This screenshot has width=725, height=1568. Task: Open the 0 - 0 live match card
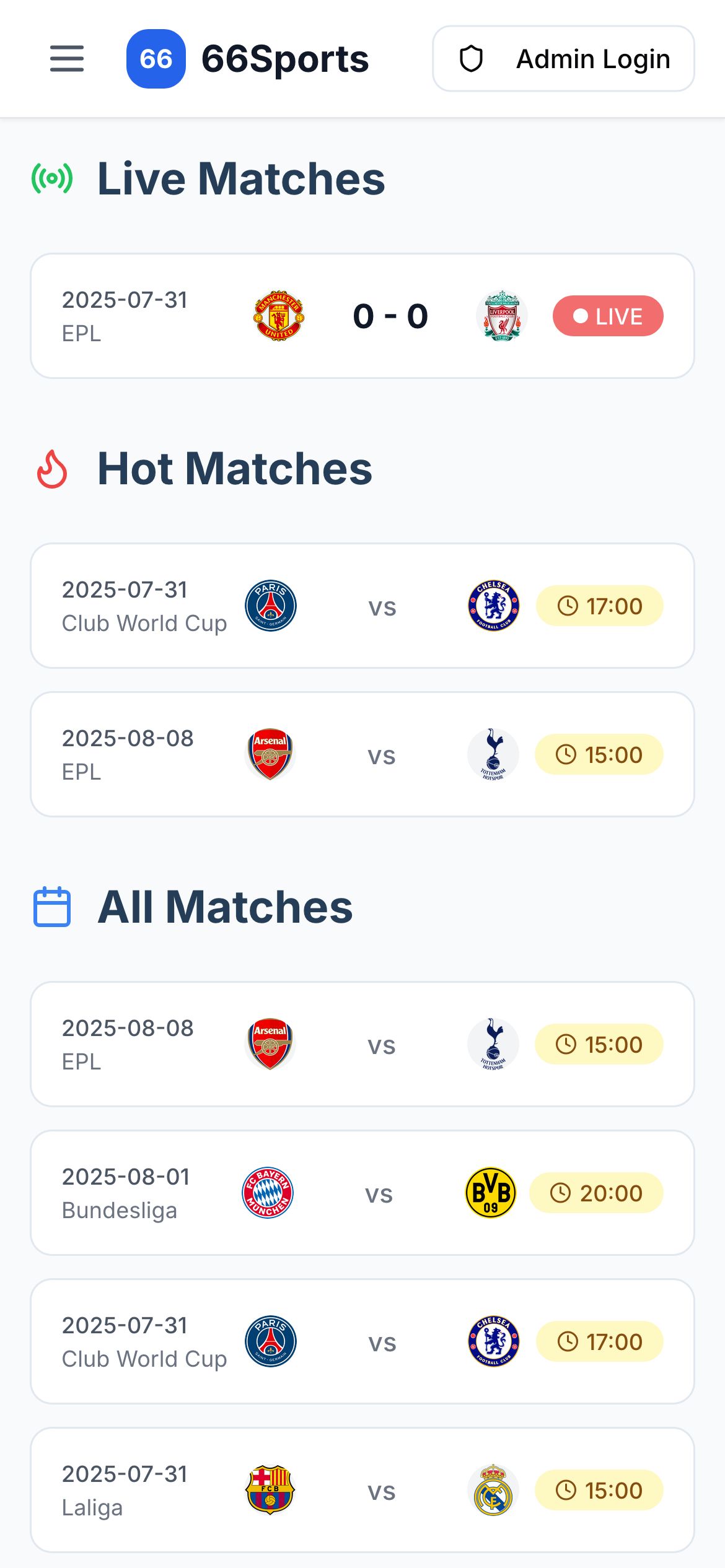pyautogui.click(x=390, y=316)
